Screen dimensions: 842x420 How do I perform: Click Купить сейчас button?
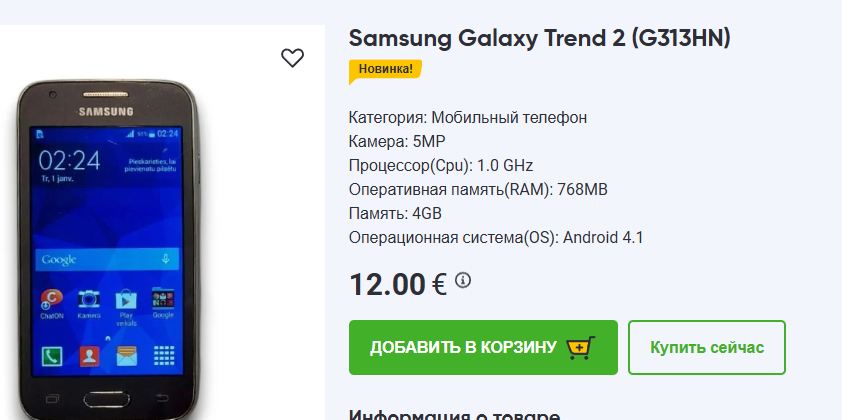(x=707, y=347)
